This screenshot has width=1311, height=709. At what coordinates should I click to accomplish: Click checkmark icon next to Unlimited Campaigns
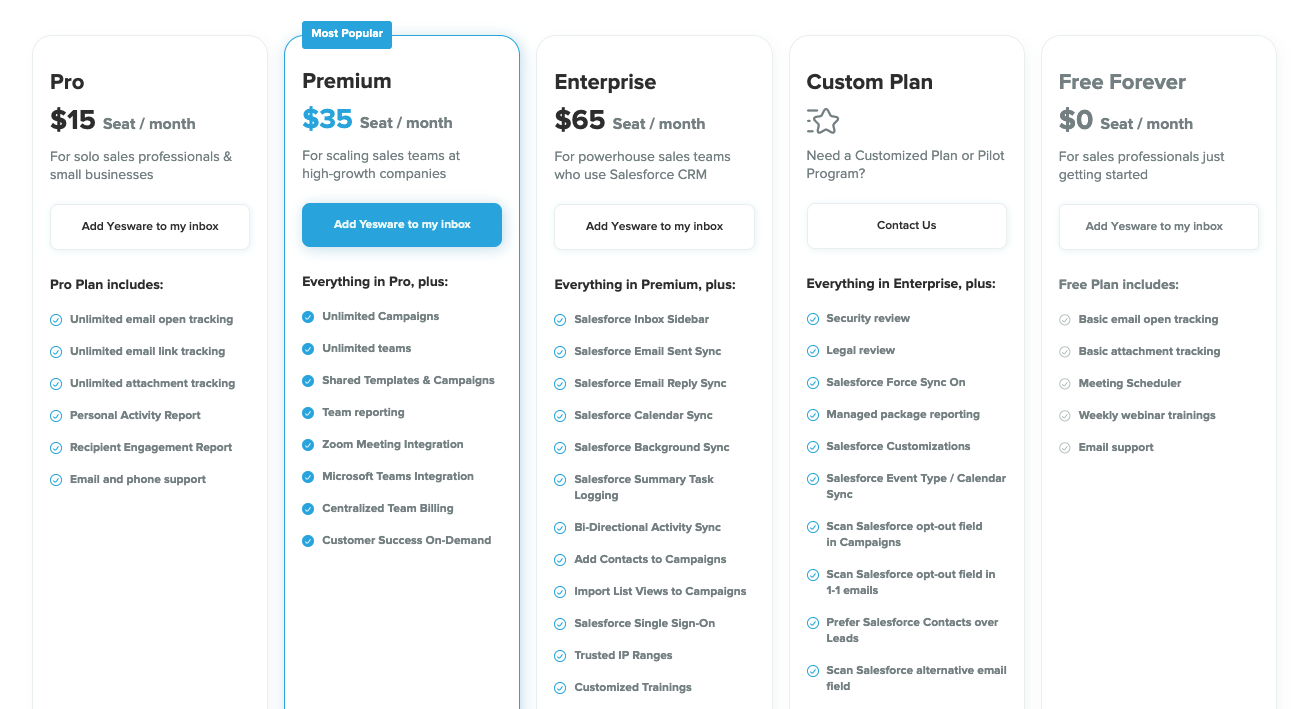click(308, 317)
